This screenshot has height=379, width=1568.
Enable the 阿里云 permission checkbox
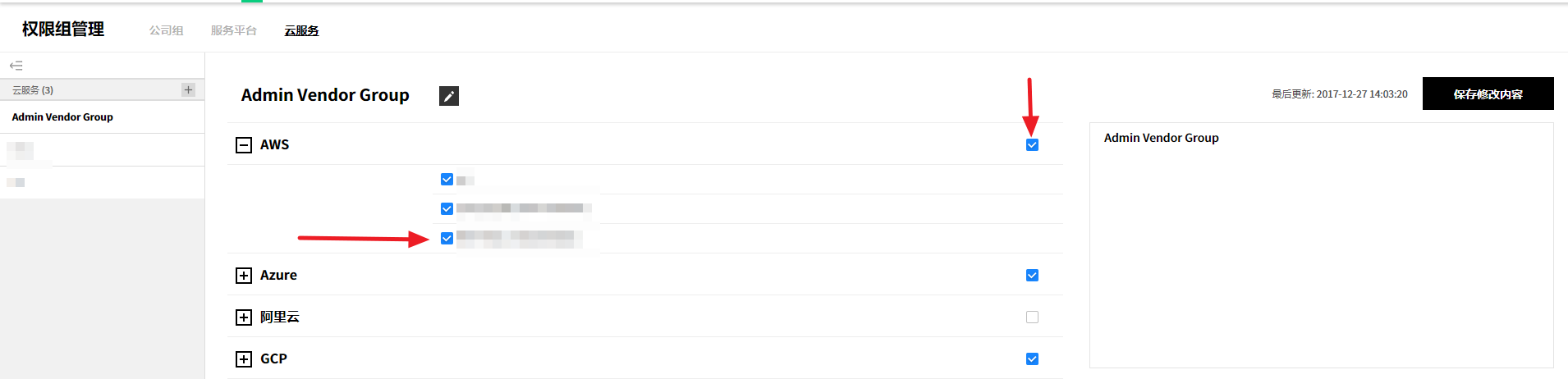click(x=1032, y=317)
